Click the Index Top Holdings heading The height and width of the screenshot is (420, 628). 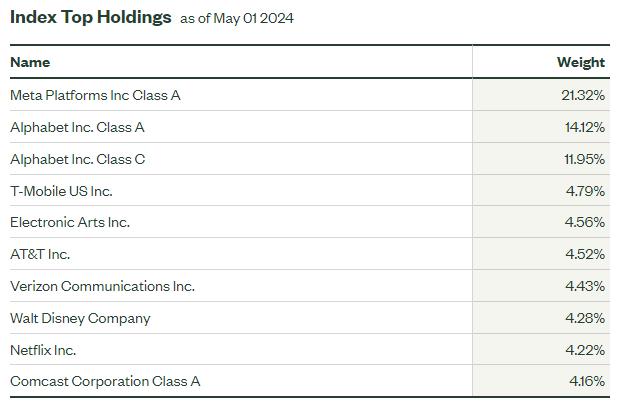90,17
